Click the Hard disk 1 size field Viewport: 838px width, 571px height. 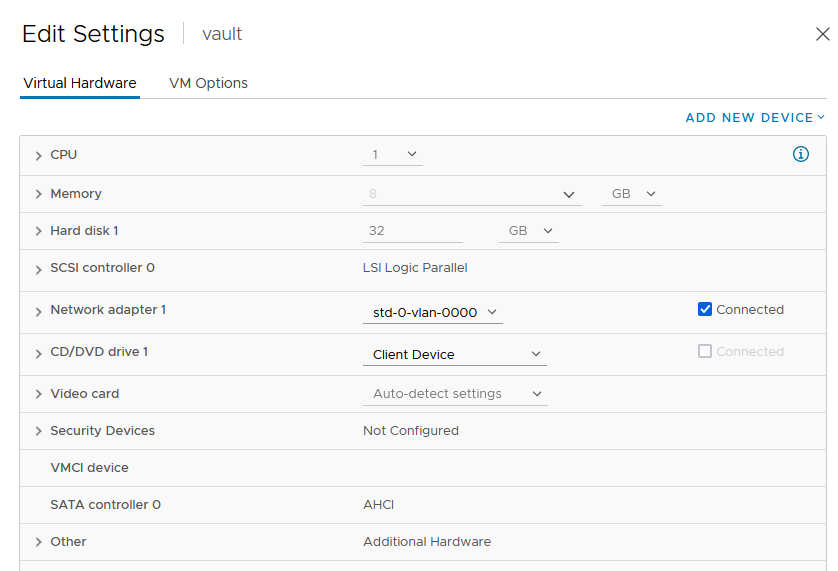point(413,231)
